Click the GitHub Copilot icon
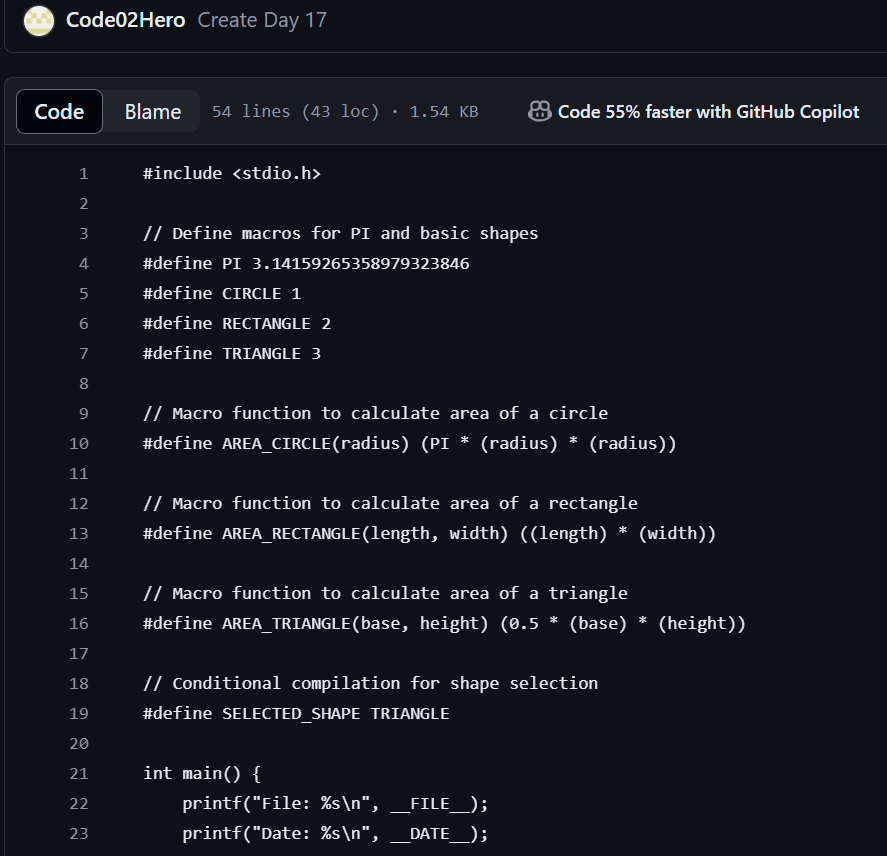887x856 pixels. pos(540,111)
